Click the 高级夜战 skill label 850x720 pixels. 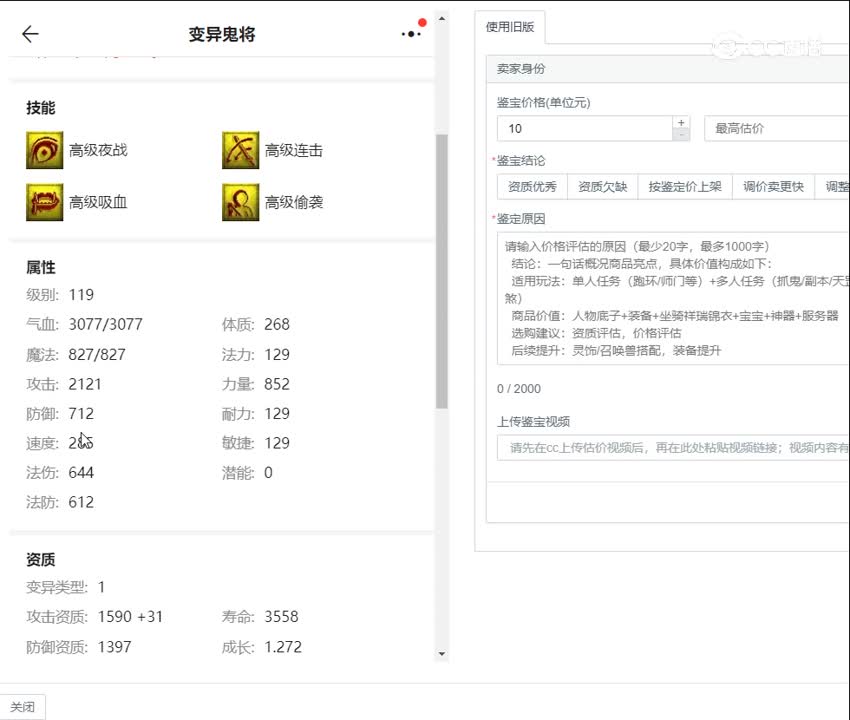pyautogui.click(x=98, y=150)
